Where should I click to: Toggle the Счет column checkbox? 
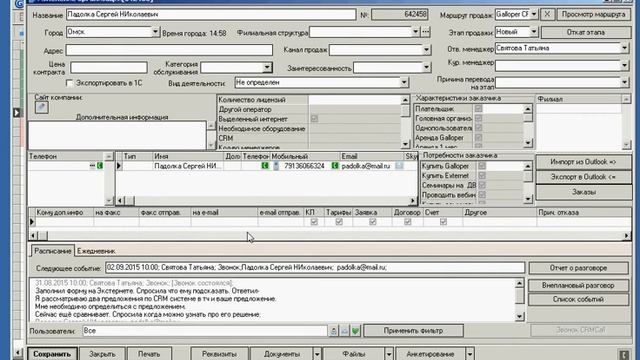point(443,222)
